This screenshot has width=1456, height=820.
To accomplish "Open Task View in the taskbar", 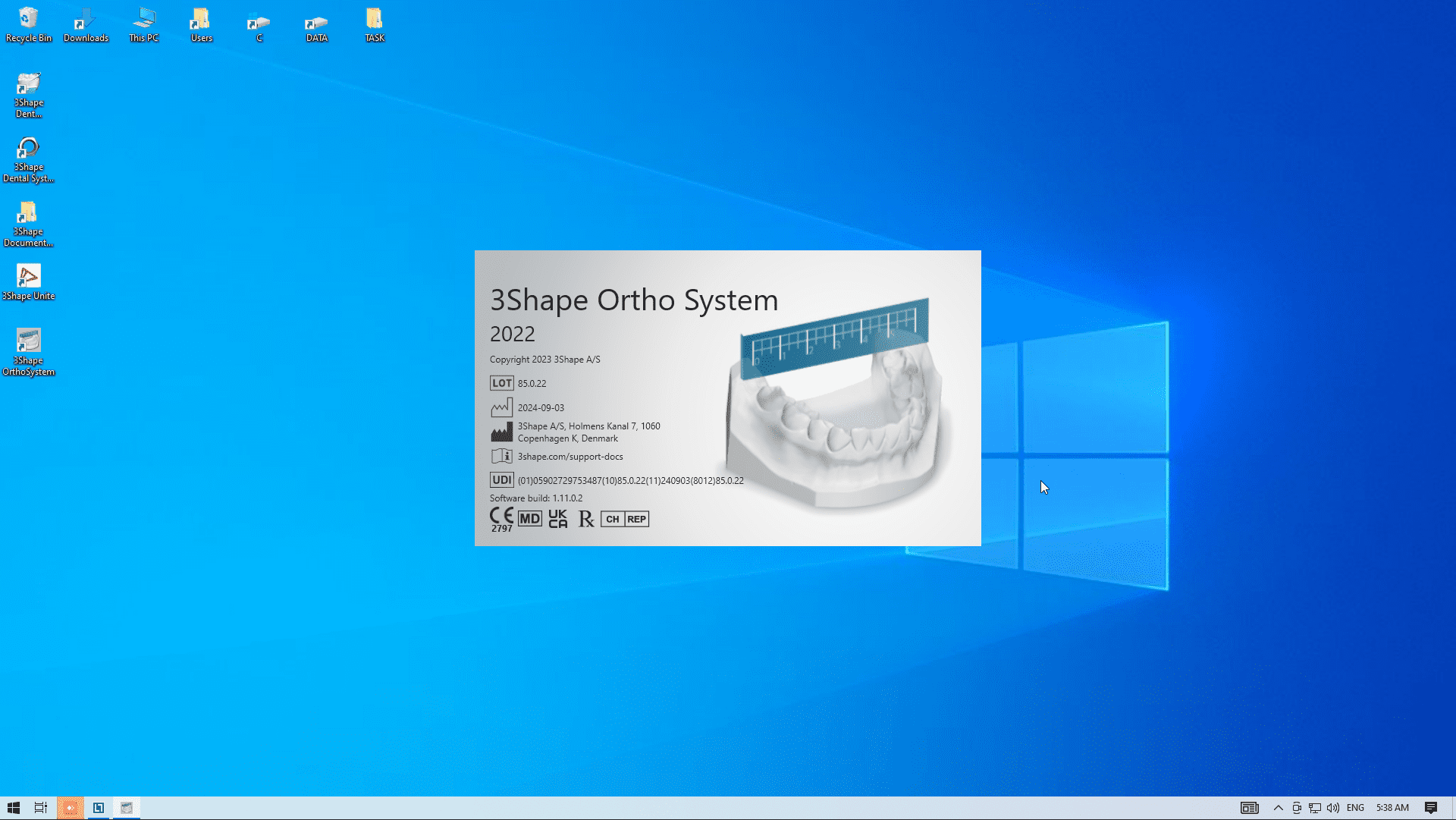I will point(41,808).
